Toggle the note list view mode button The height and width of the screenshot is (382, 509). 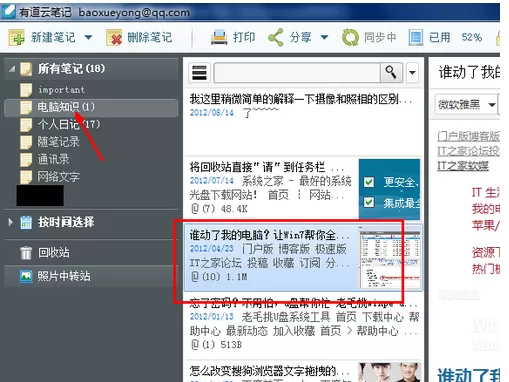199,72
